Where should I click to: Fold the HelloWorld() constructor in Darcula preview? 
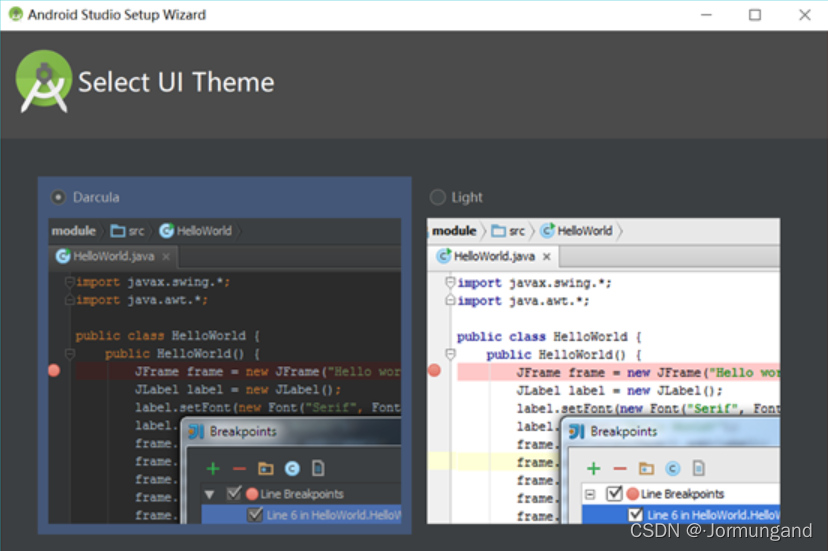70,353
